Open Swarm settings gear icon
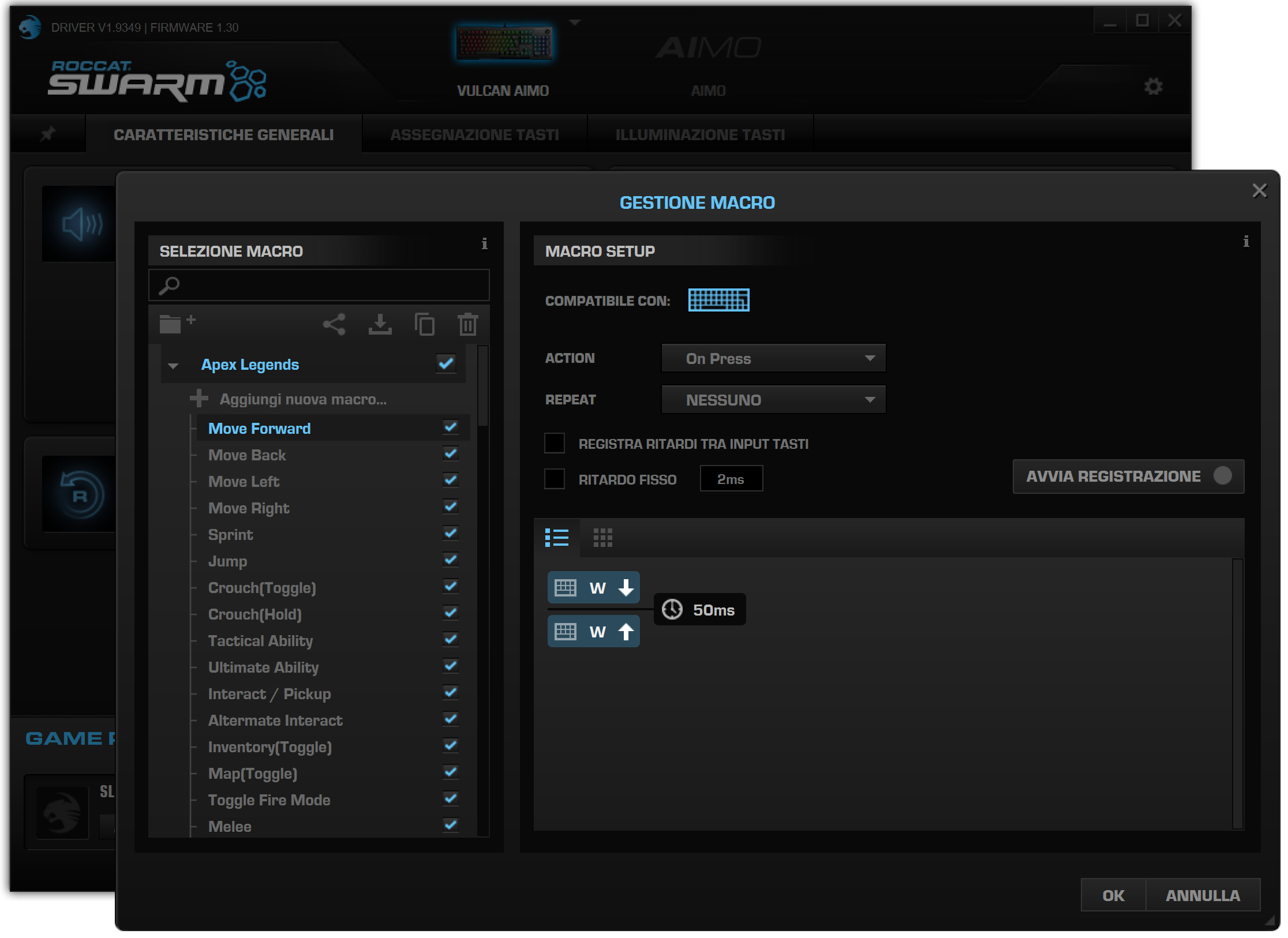The image size is (1288, 938). (x=1153, y=87)
